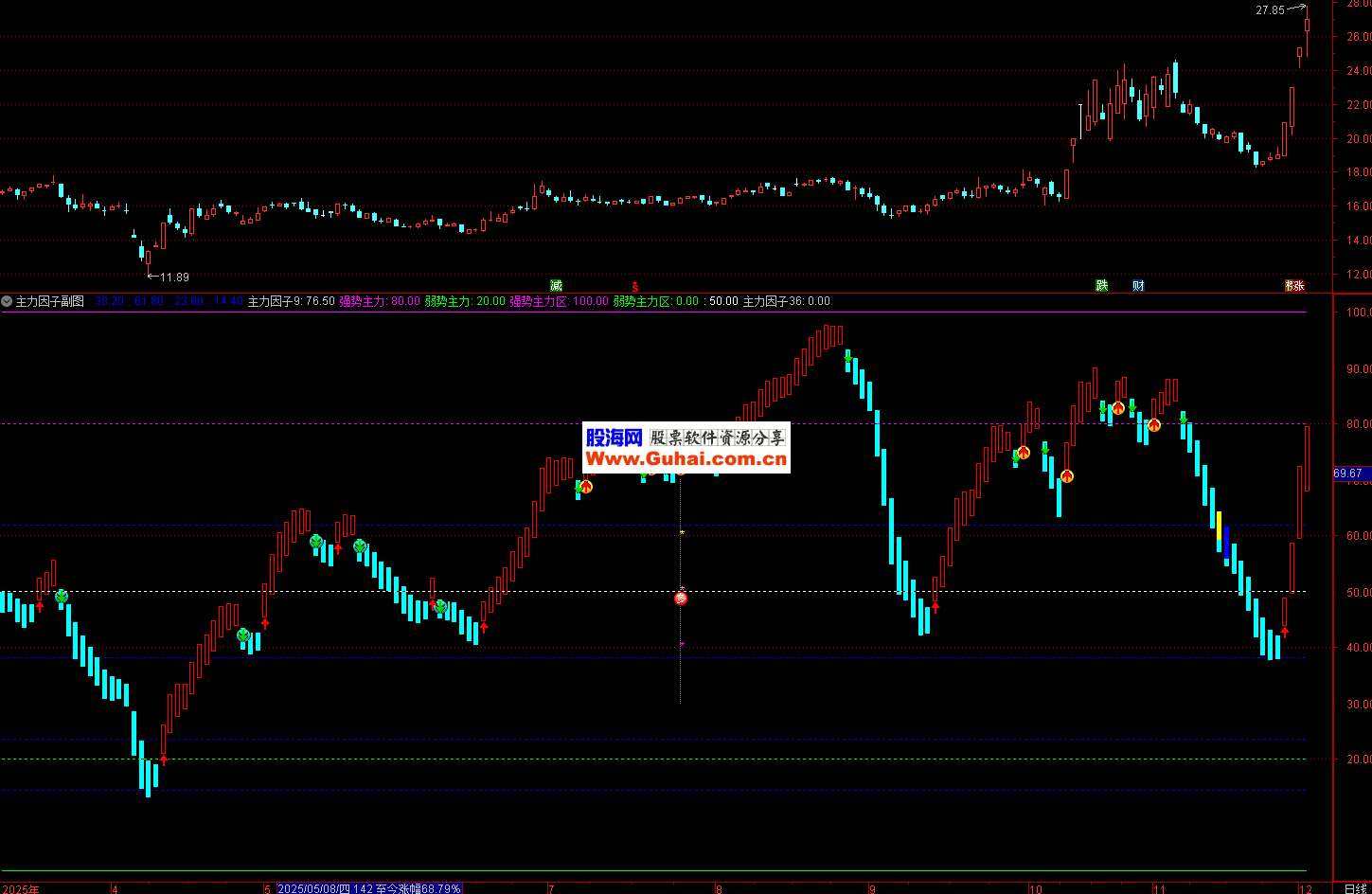Click the 11.89 low price label
The image size is (1372, 894).
tap(173, 277)
